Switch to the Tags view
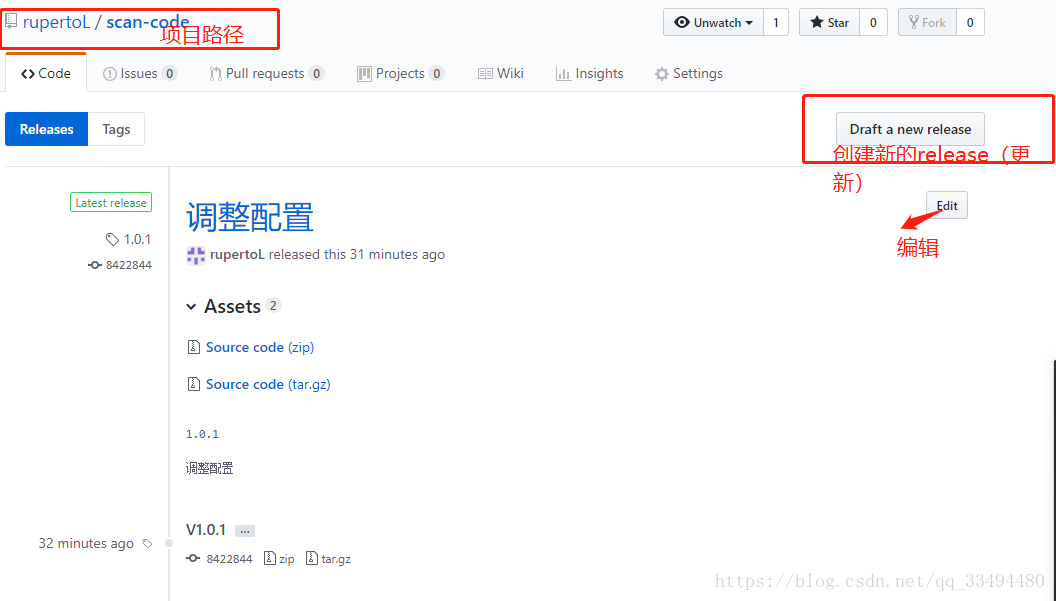 click(x=116, y=129)
